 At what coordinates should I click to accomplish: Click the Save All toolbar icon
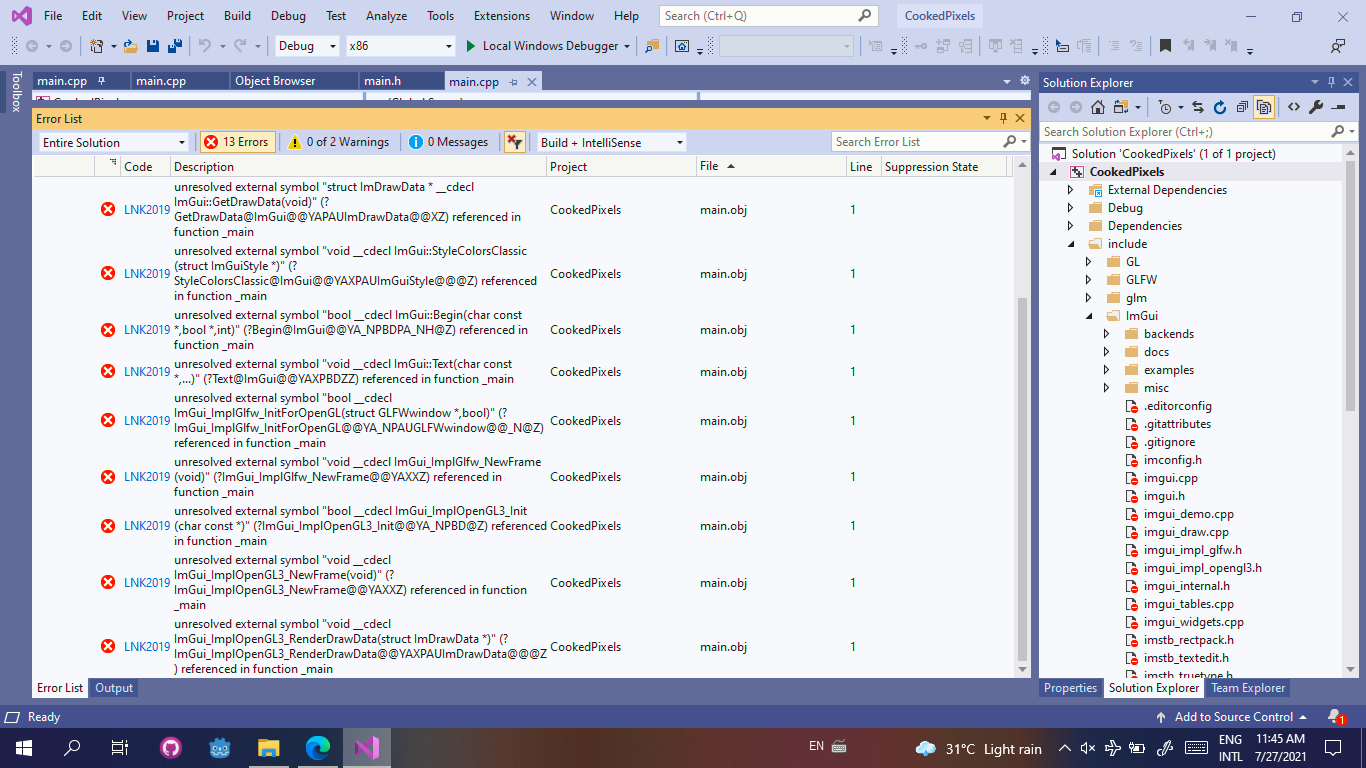click(x=175, y=46)
